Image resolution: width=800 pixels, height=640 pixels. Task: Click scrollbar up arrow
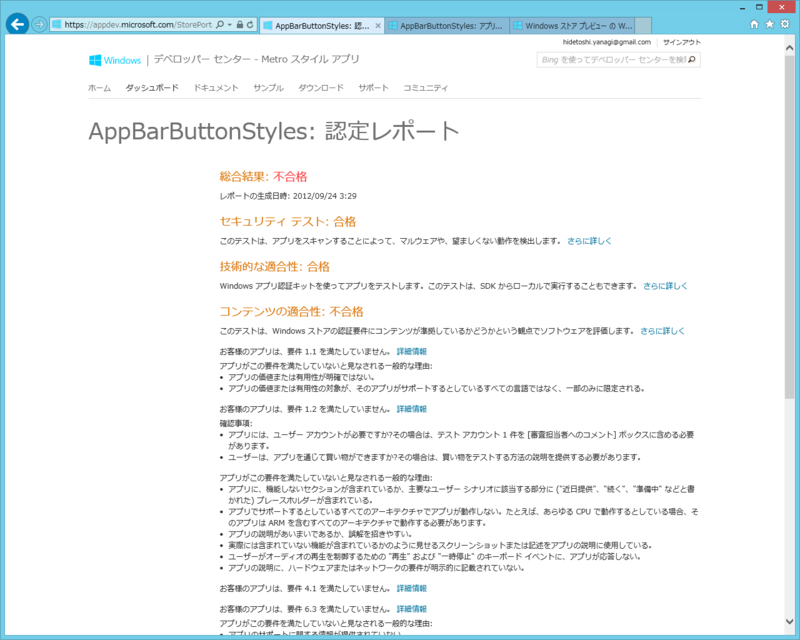coord(789,47)
